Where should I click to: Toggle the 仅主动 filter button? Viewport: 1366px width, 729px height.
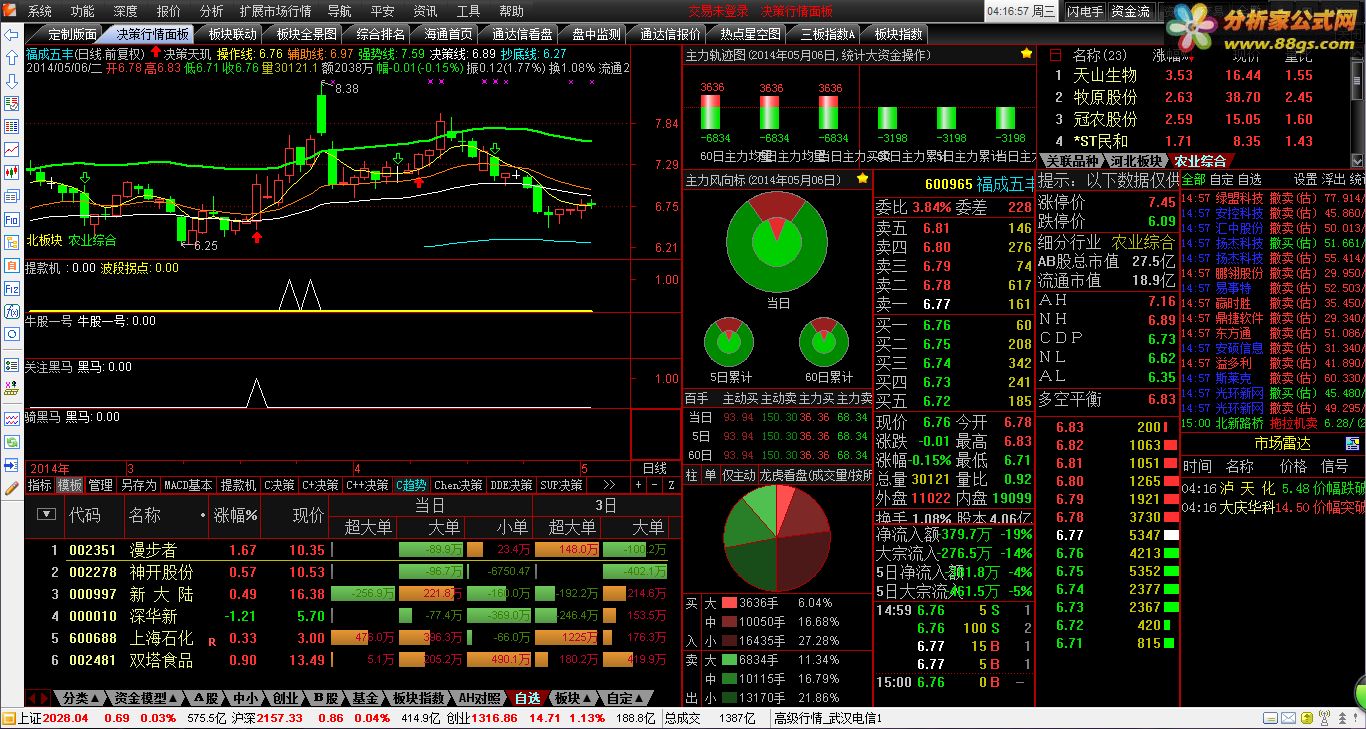[738, 475]
